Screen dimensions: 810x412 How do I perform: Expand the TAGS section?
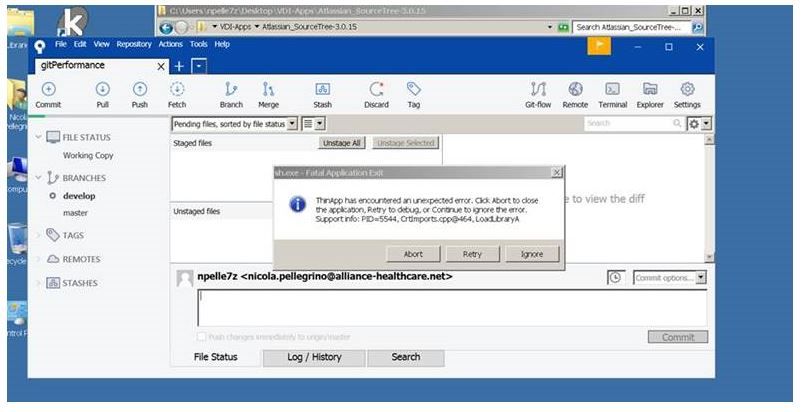click(x=38, y=235)
